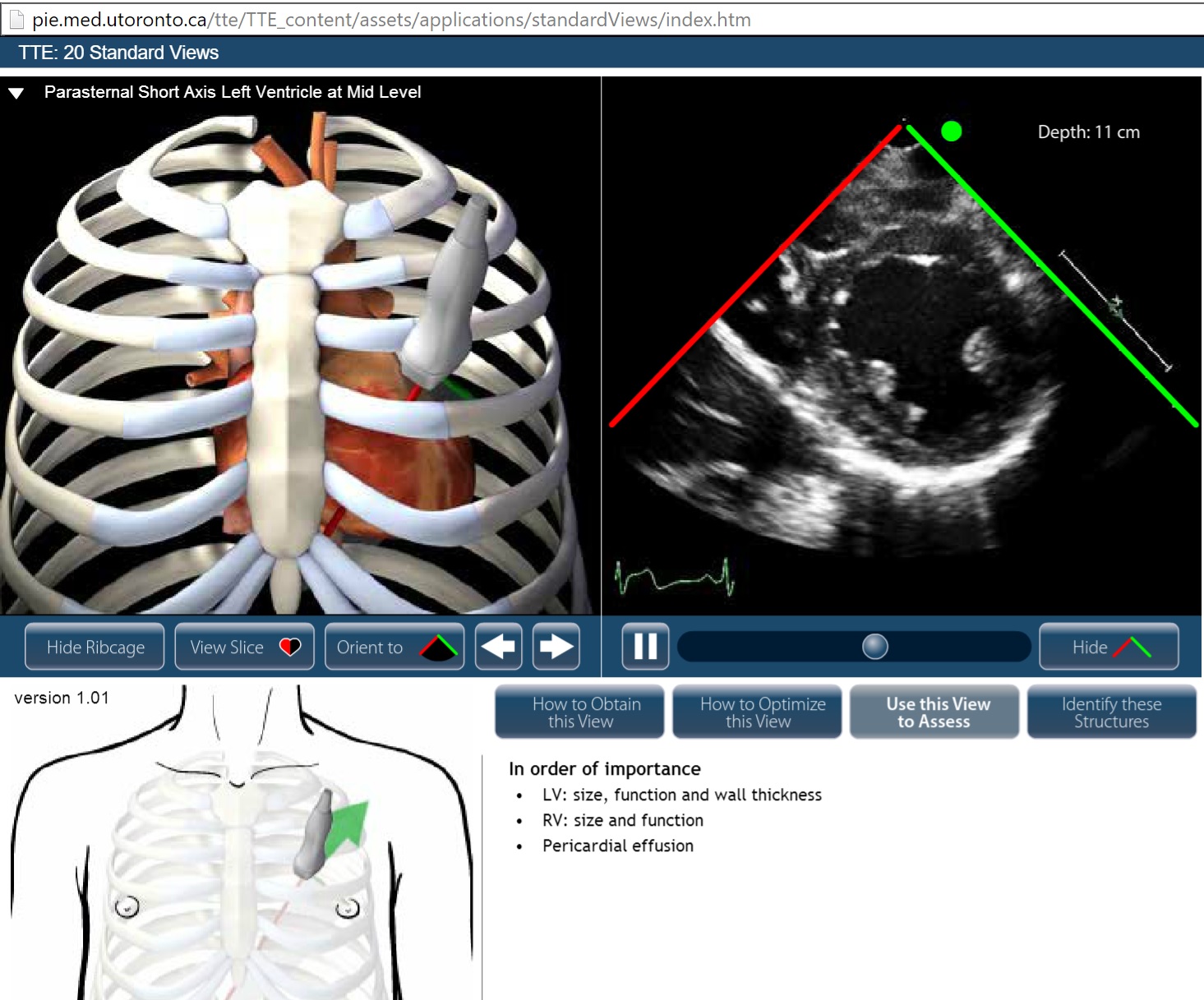This screenshot has height=1000, width=1204.
Task: Click the 'version 1.01' label
Action: coord(62,698)
